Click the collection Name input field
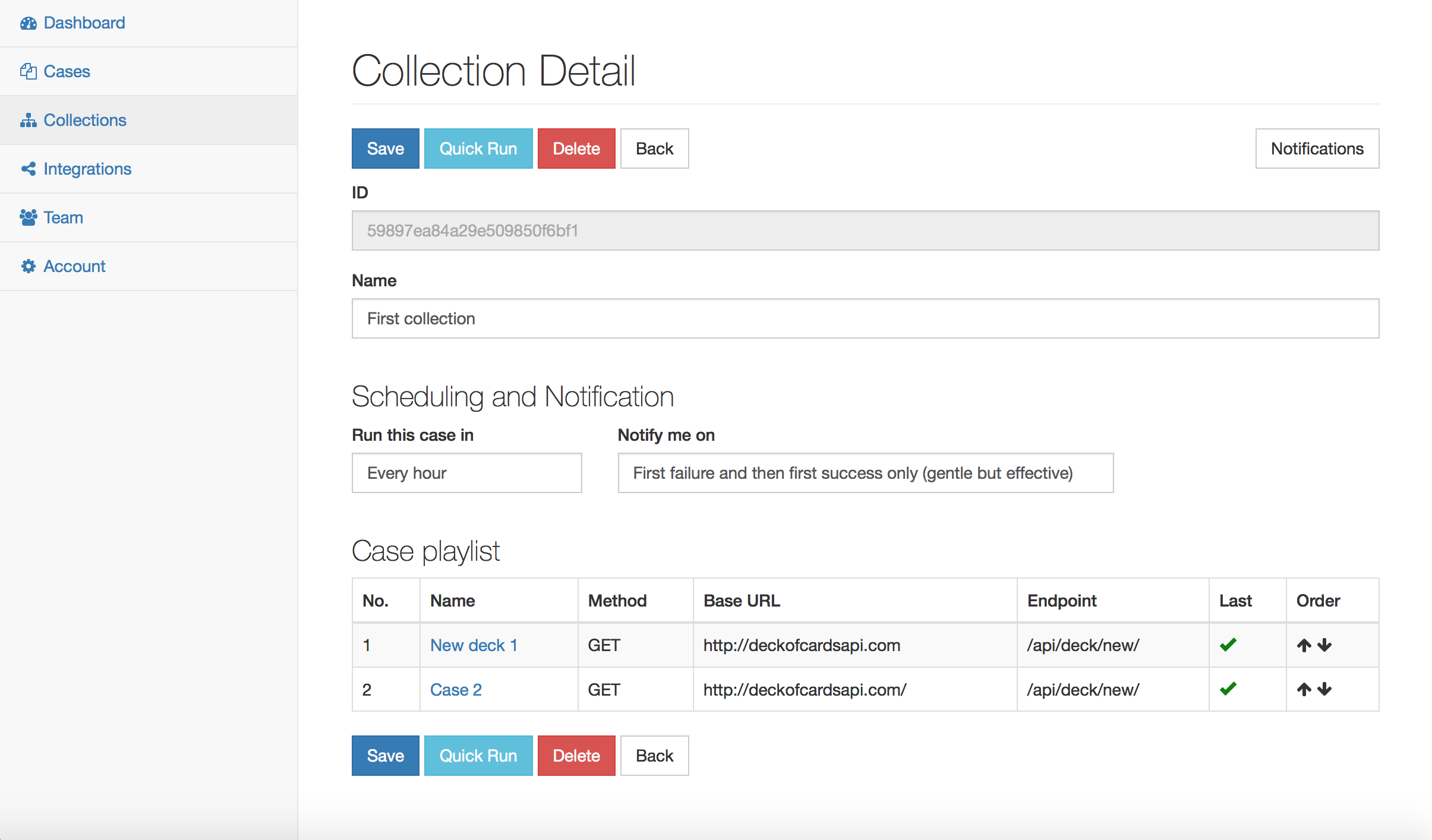This screenshot has height=840, width=1432. (x=865, y=318)
